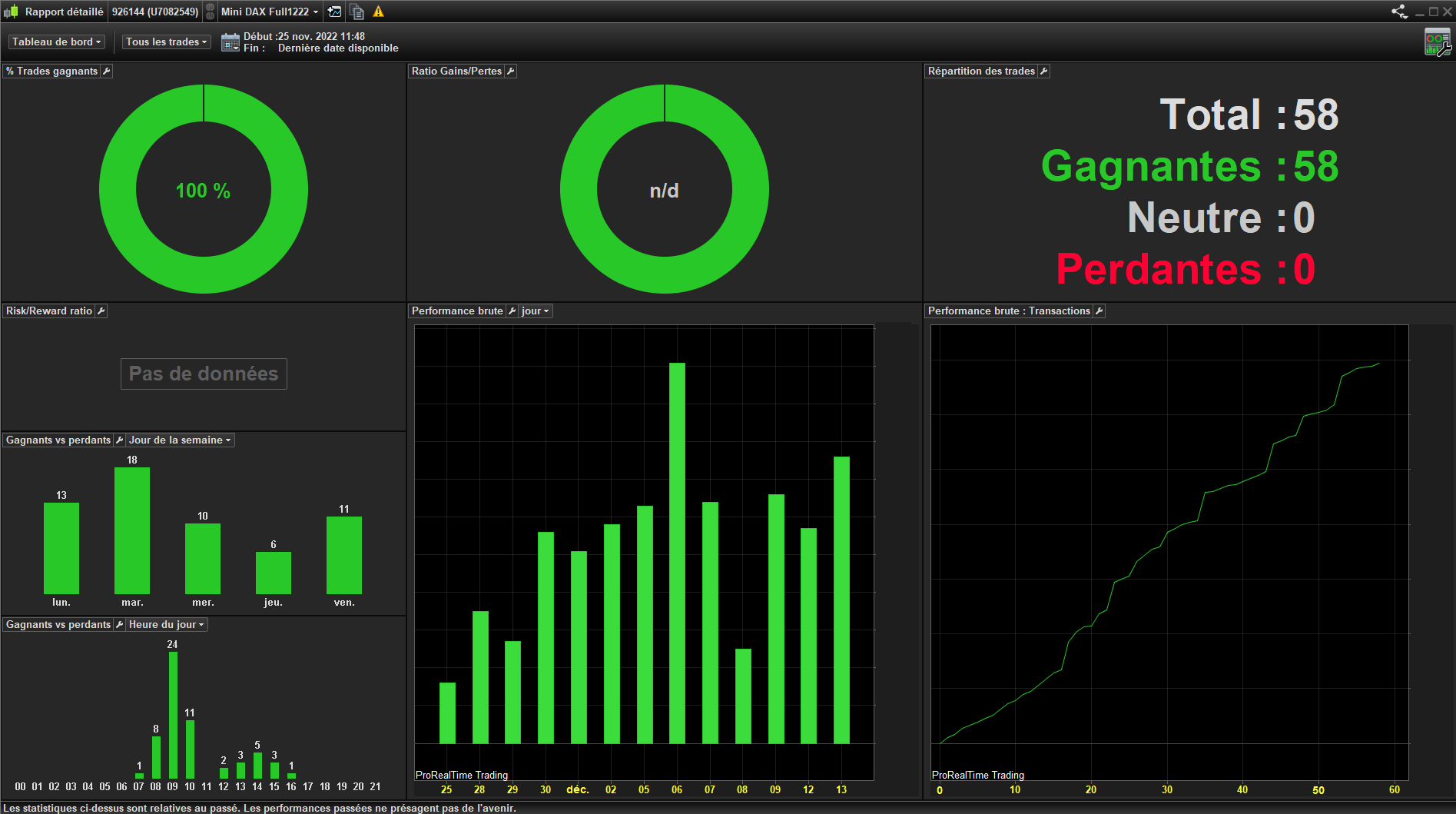Image resolution: width=1456 pixels, height=814 pixels.
Task: Click the déc. label on the daily chart axis
Action: pos(578,789)
